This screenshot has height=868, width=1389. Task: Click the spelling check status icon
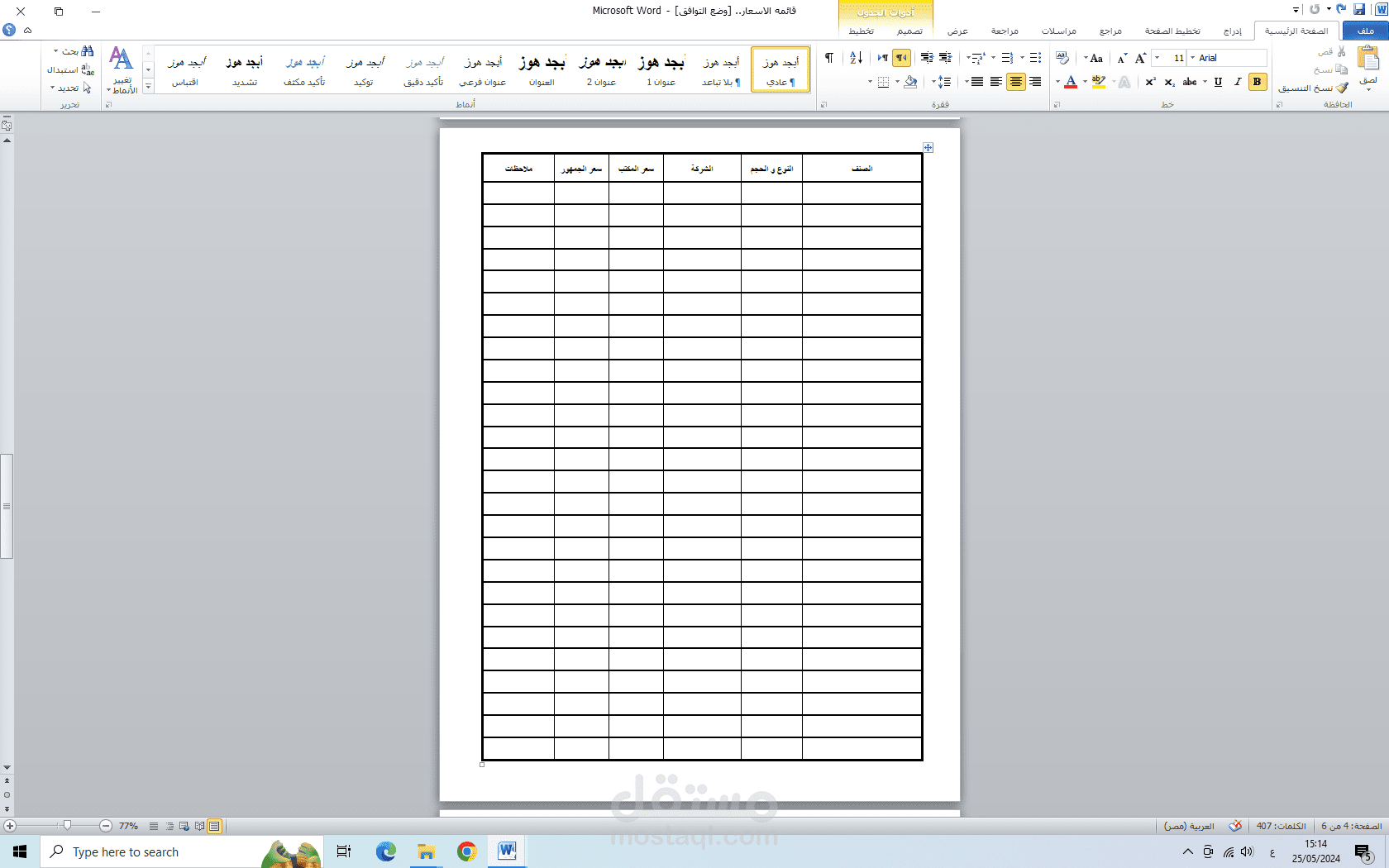[1235, 826]
